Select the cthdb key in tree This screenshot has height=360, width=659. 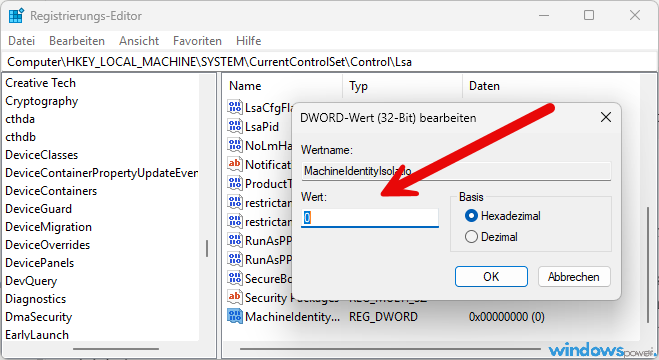click(20, 137)
